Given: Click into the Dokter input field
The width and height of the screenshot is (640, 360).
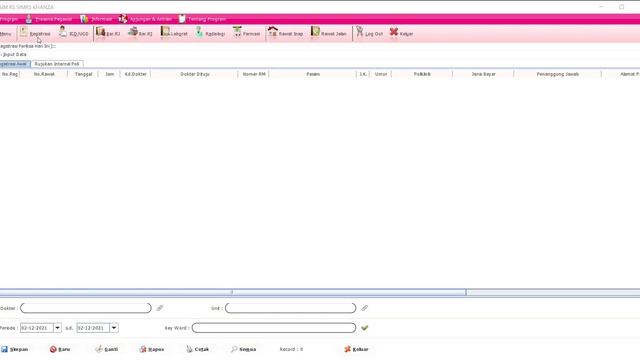Looking at the screenshot, I should (86, 308).
